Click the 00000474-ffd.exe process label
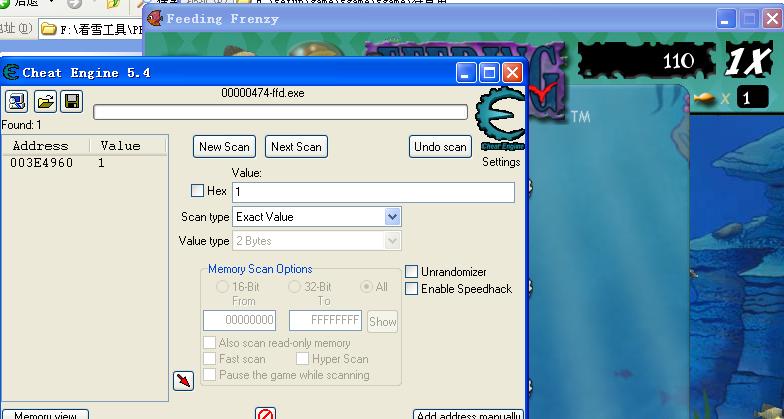Viewport: 784px width, 419px height. (x=263, y=93)
